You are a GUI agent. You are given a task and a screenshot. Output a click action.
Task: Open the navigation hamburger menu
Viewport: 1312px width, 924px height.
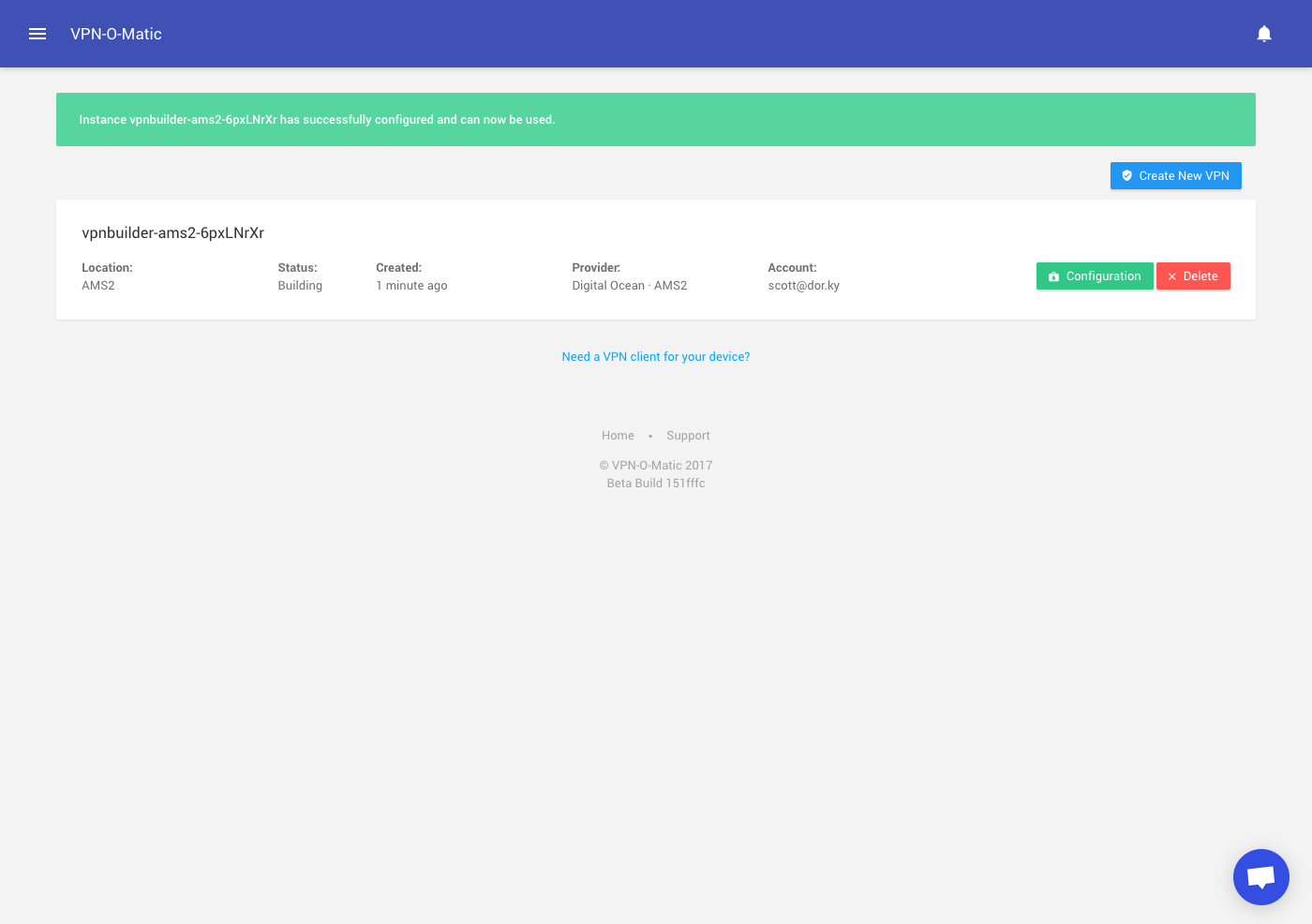click(x=37, y=34)
